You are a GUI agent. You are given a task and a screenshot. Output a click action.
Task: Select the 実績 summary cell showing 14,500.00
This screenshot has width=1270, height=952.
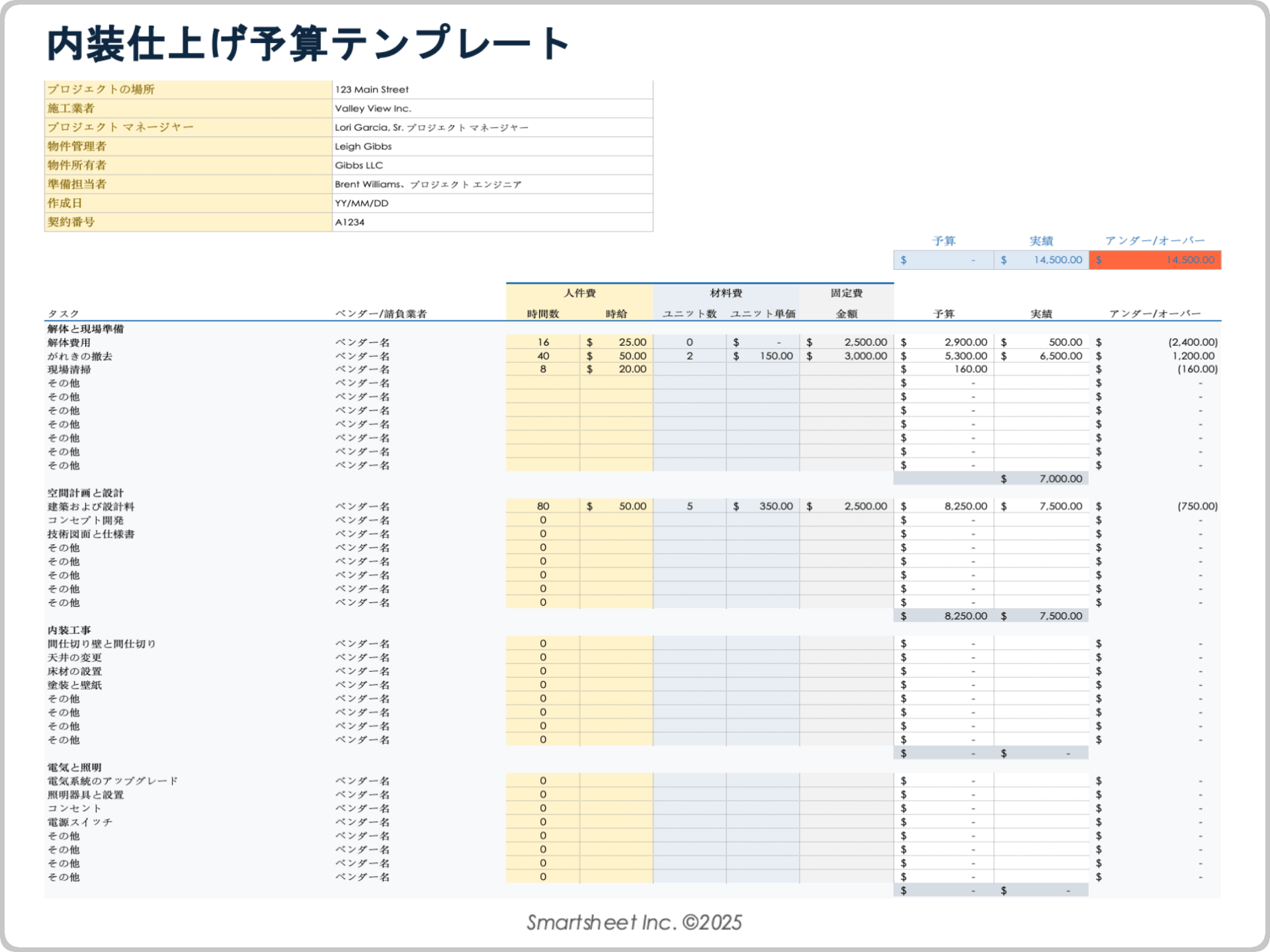tap(1040, 260)
